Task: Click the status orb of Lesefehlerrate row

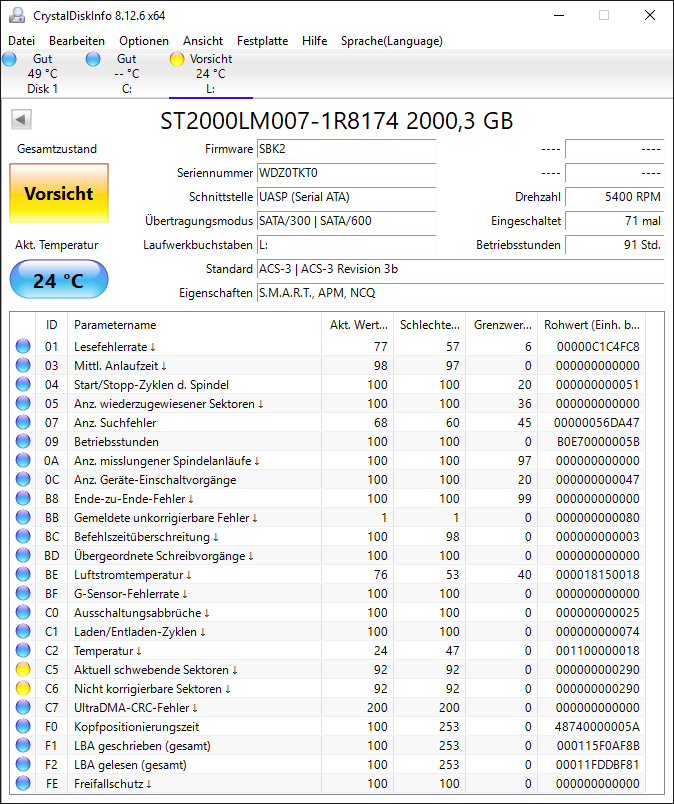Action: [x=23, y=346]
